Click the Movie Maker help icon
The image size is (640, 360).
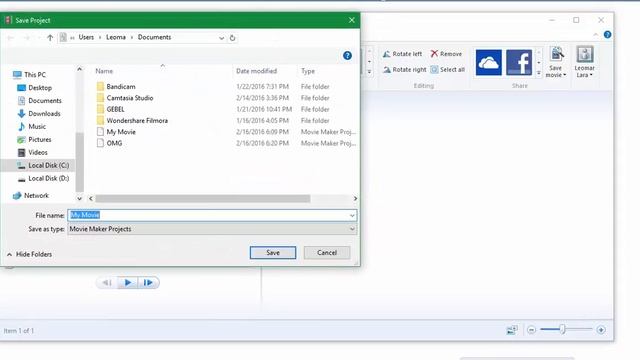607,35
